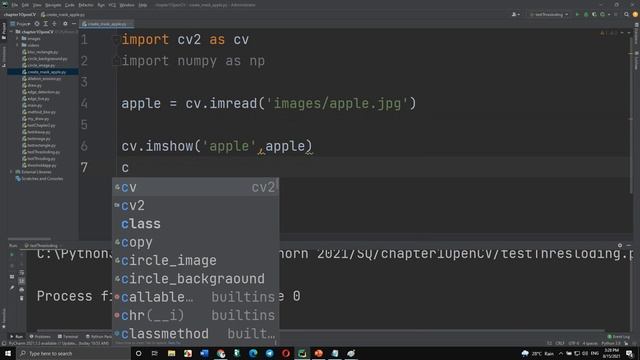Open the View menu
The width and height of the screenshot is (640, 360).
(37, 5)
